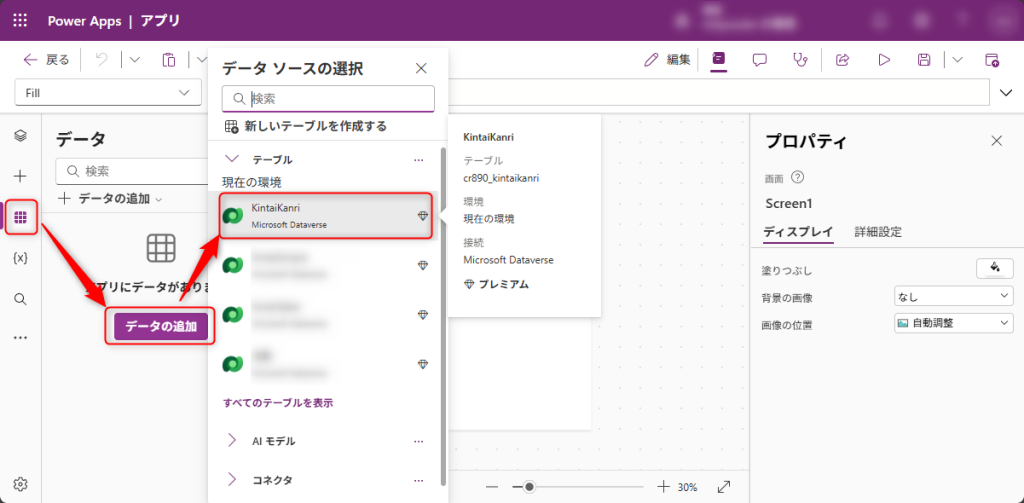Open AI モデル more options ellipsis
The height and width of the screenshot is (503, 1024).
coord(419,442)
